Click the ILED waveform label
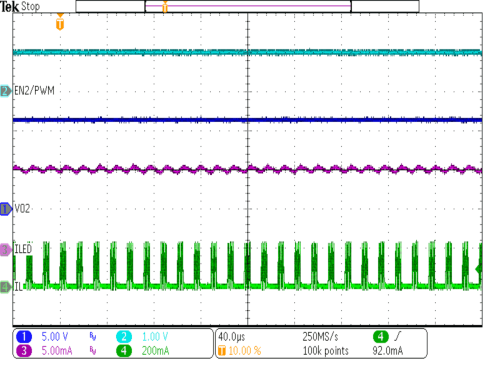 click(23, 249)
